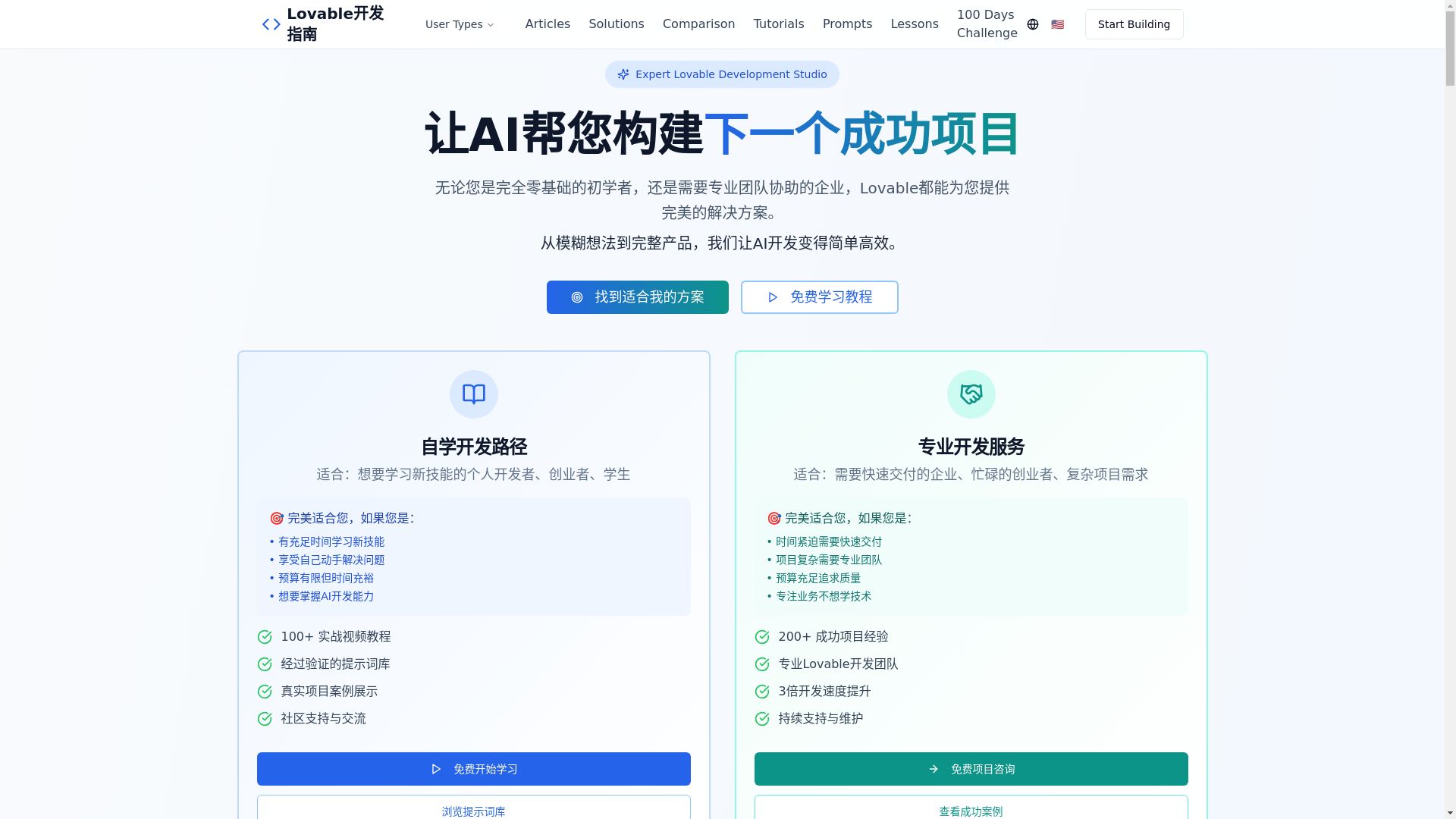Viewport: 1456px width, 819px height.
Task: Click the scrollbar down arrow
Action: pos(1450,813)
